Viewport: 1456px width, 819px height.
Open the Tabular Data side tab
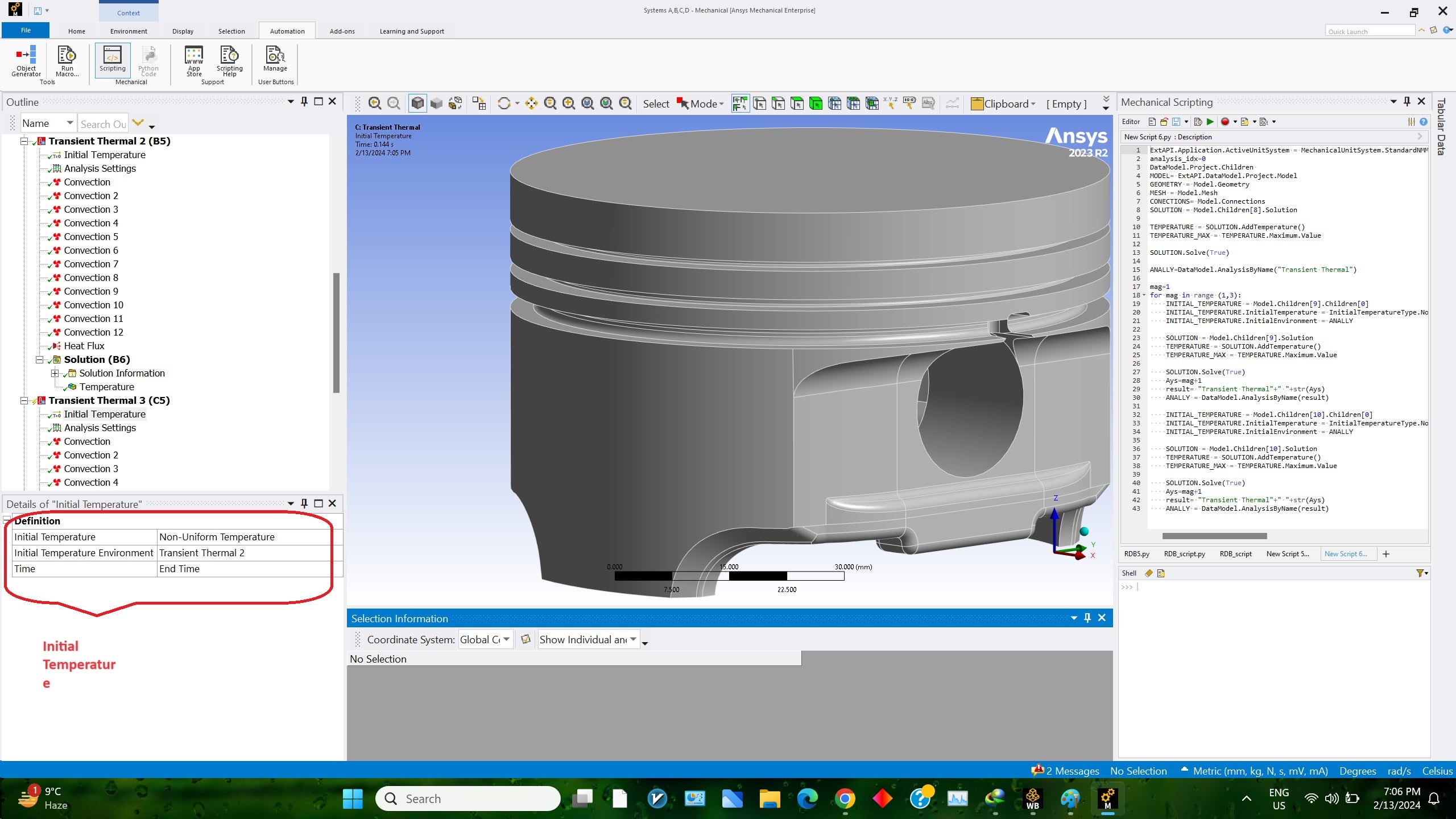click(1441, 127)
